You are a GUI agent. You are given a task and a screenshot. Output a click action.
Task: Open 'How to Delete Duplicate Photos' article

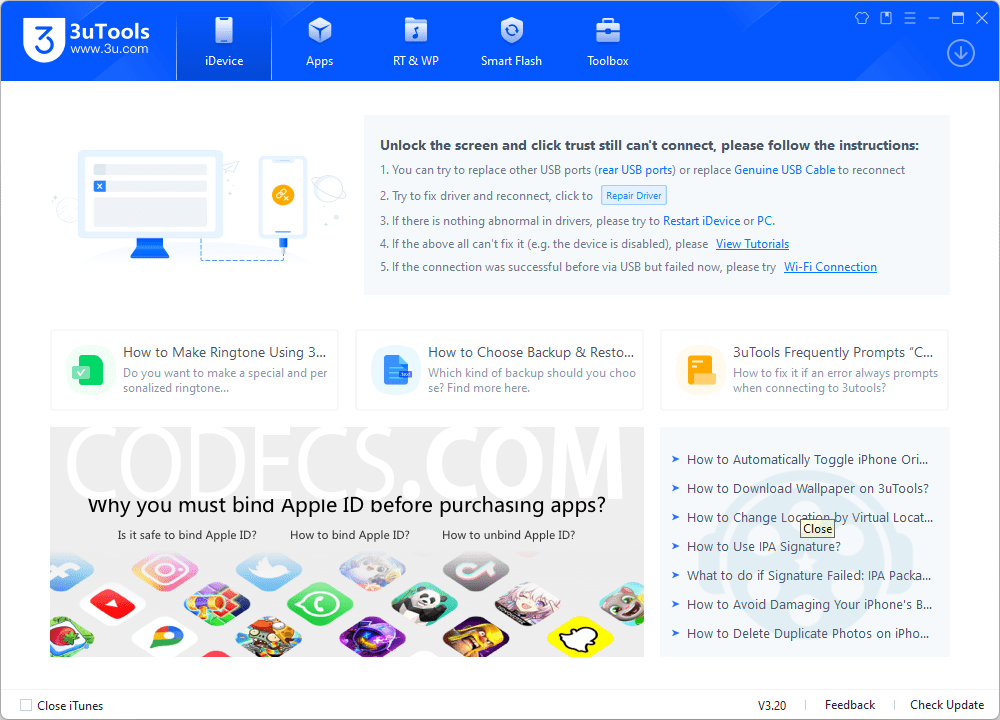coord(807,633)
